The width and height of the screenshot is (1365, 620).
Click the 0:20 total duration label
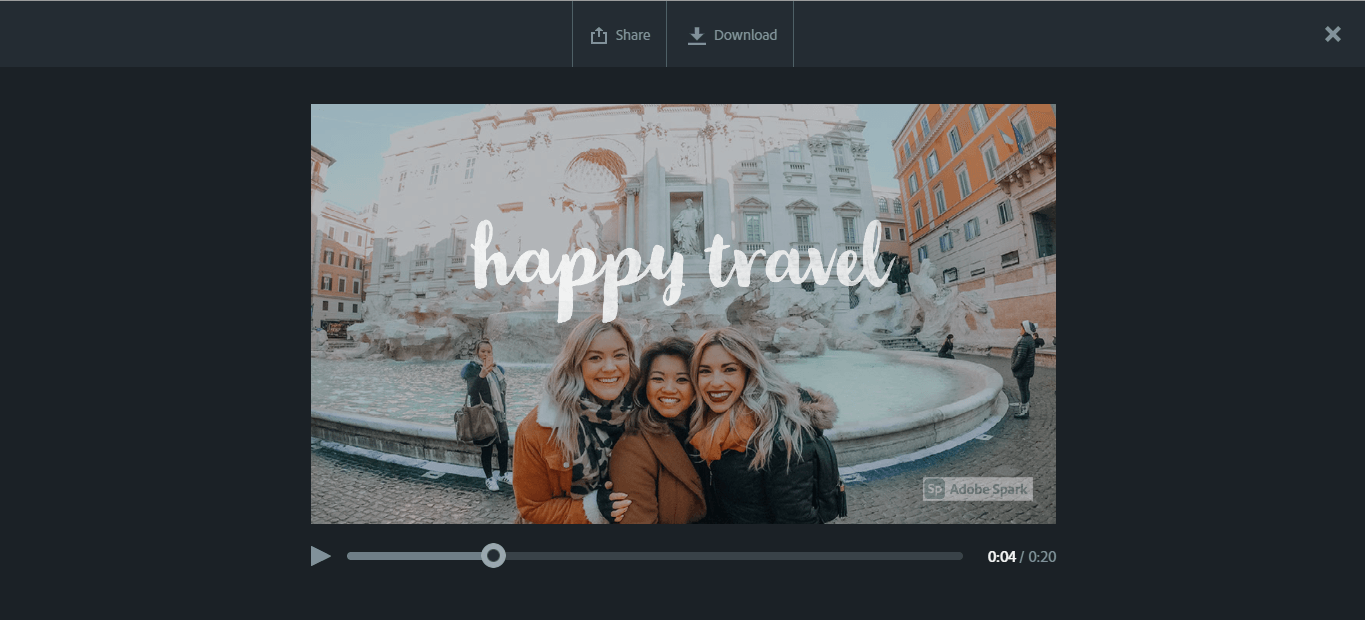pyautogui.click(x=1042, y=557)
